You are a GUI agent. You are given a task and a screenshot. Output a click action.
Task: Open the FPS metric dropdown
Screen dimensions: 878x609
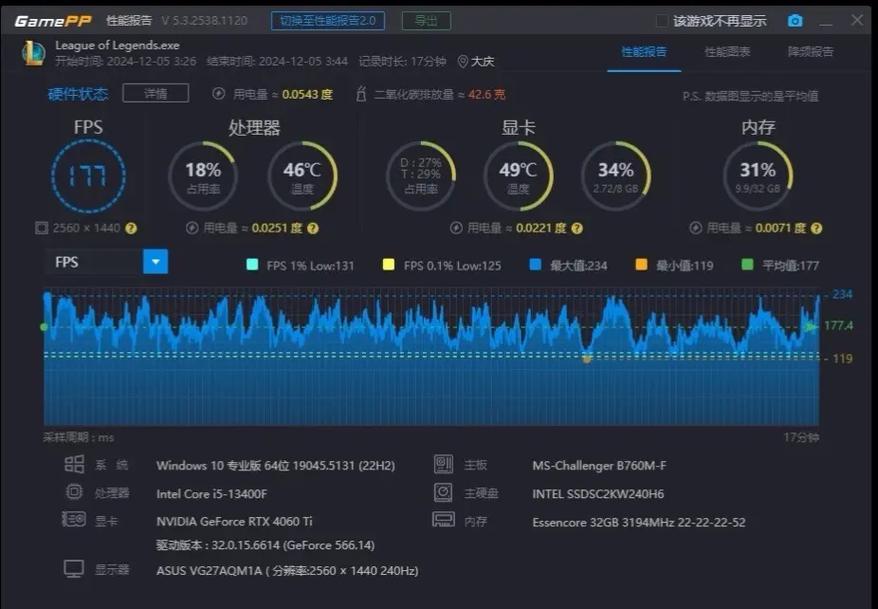[155, 261]
